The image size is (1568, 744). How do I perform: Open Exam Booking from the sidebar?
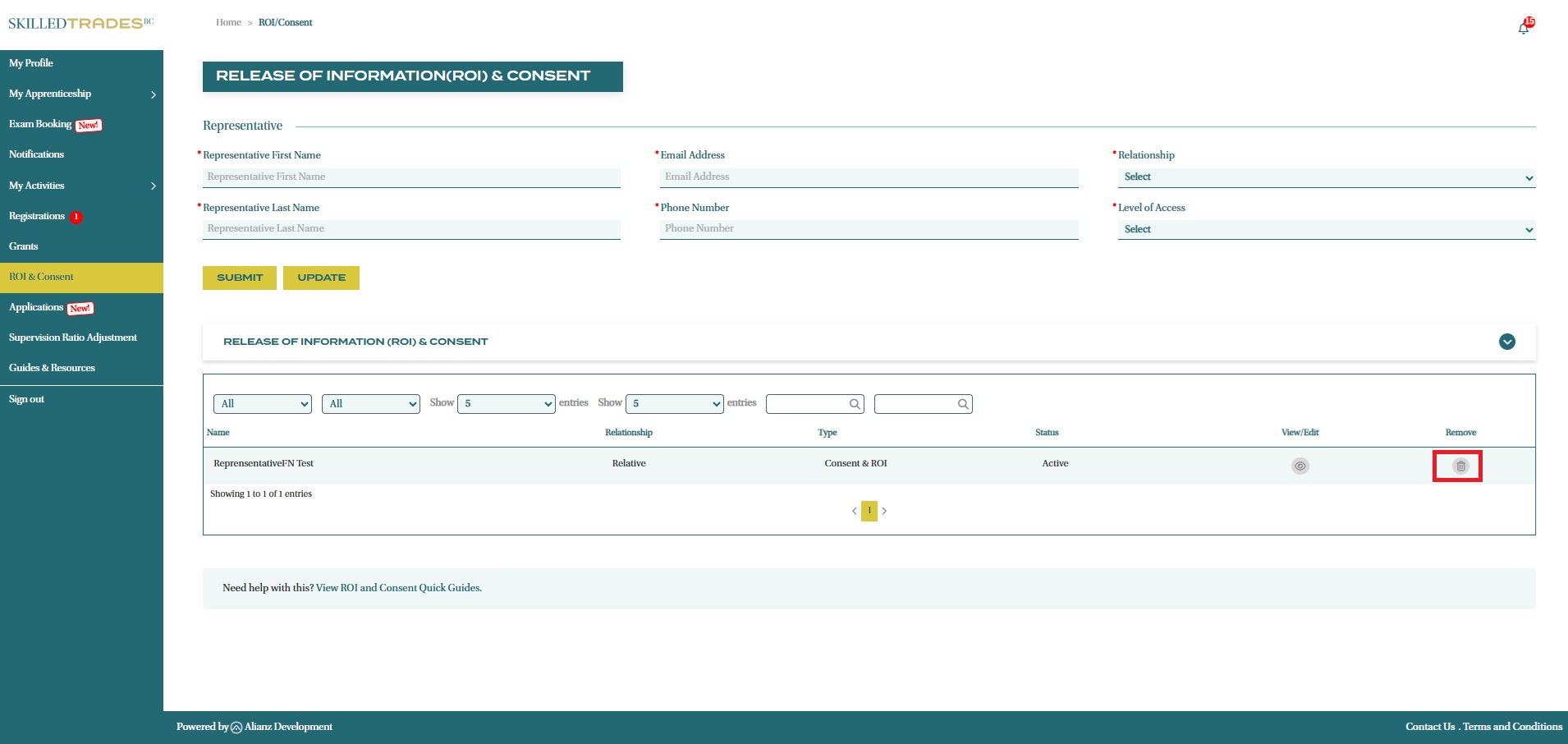41,124
